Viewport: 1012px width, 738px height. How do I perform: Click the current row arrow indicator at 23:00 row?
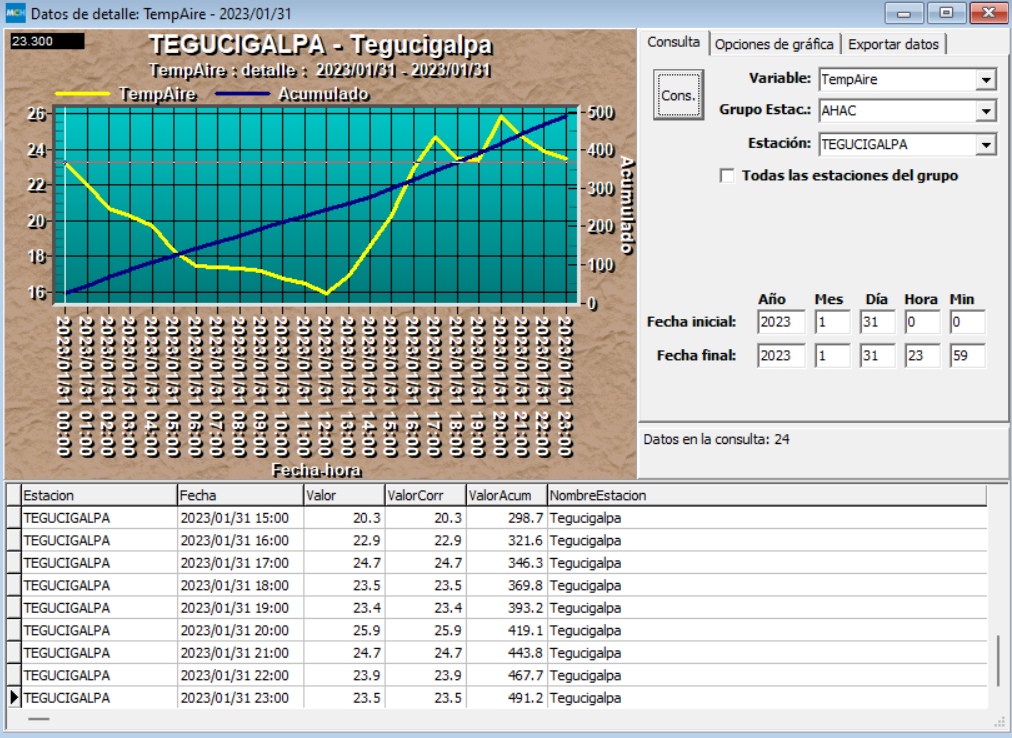point(14,697)
